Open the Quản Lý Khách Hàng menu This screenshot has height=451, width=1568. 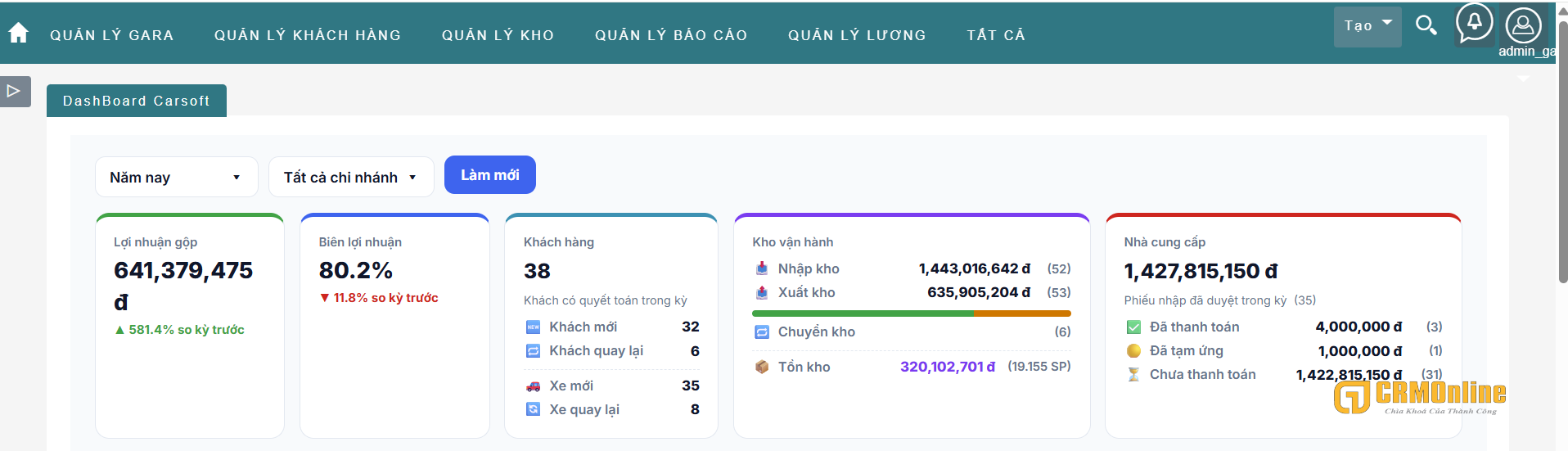pos(308,35)
